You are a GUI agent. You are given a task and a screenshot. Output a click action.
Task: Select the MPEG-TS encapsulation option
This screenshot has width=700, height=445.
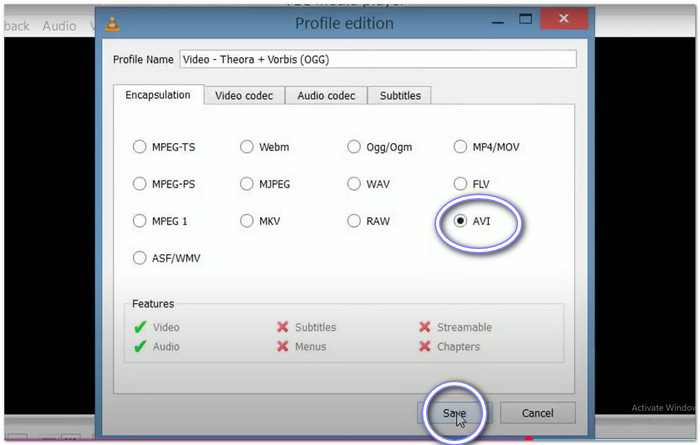click(x=140, y=147)
